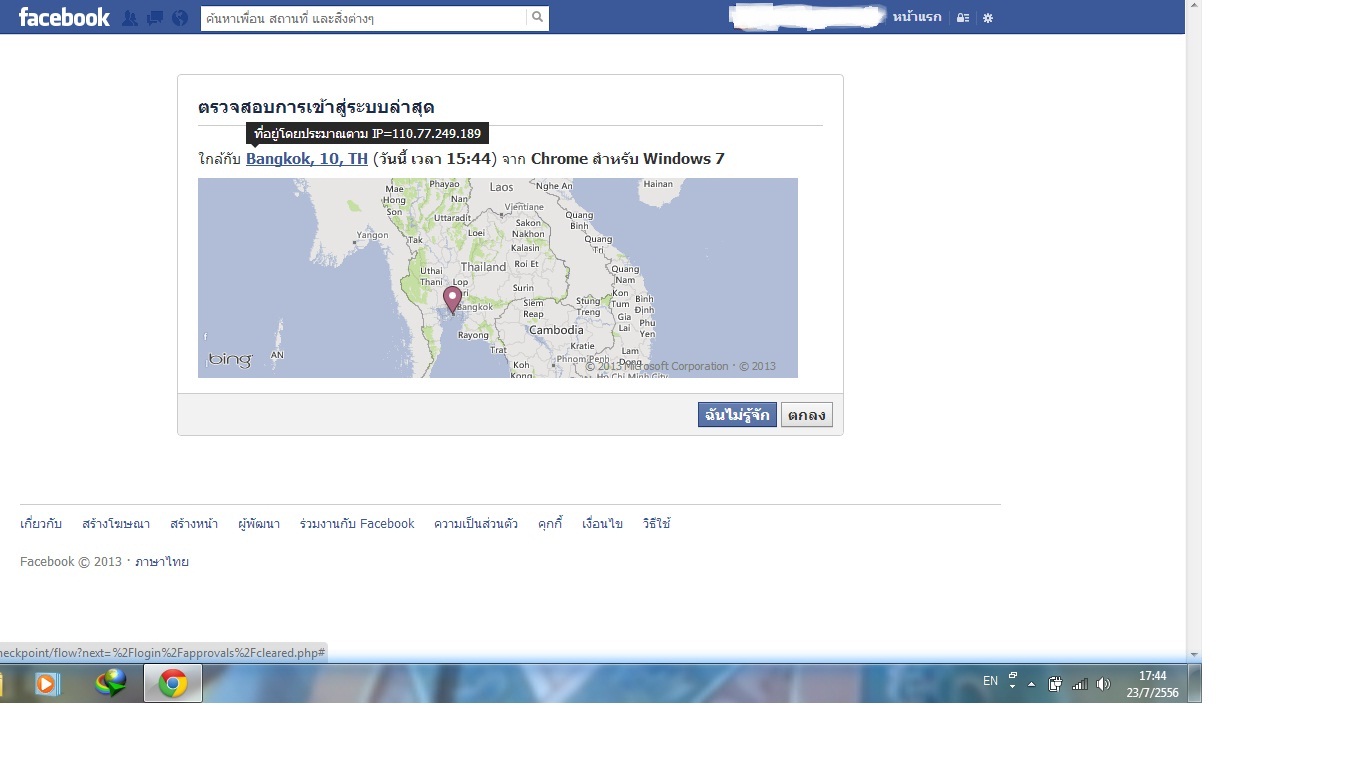
Task: Open the วิธีใช้ help link
Action: tap(657, 524)
